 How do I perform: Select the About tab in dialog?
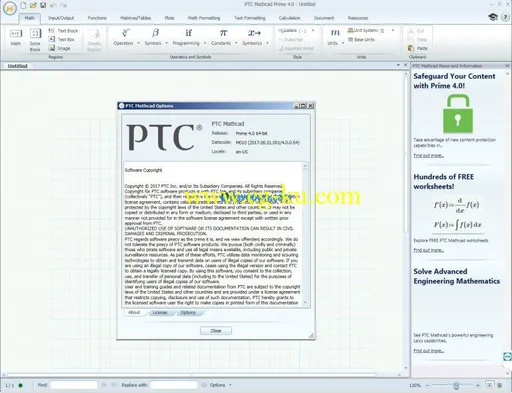tap(134, 313)
